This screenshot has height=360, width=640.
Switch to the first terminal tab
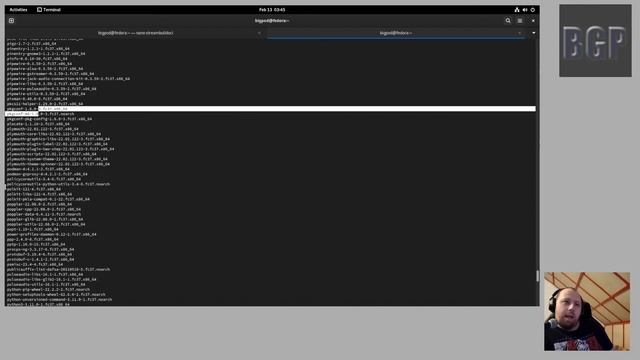[x=136, y=33]
